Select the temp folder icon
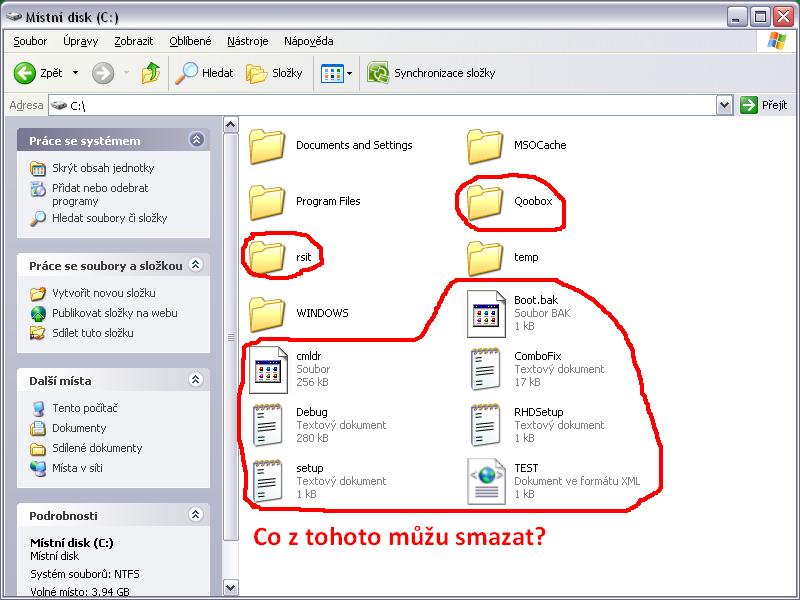This screenshot has width=800, height=600. (x=484, y=259)
